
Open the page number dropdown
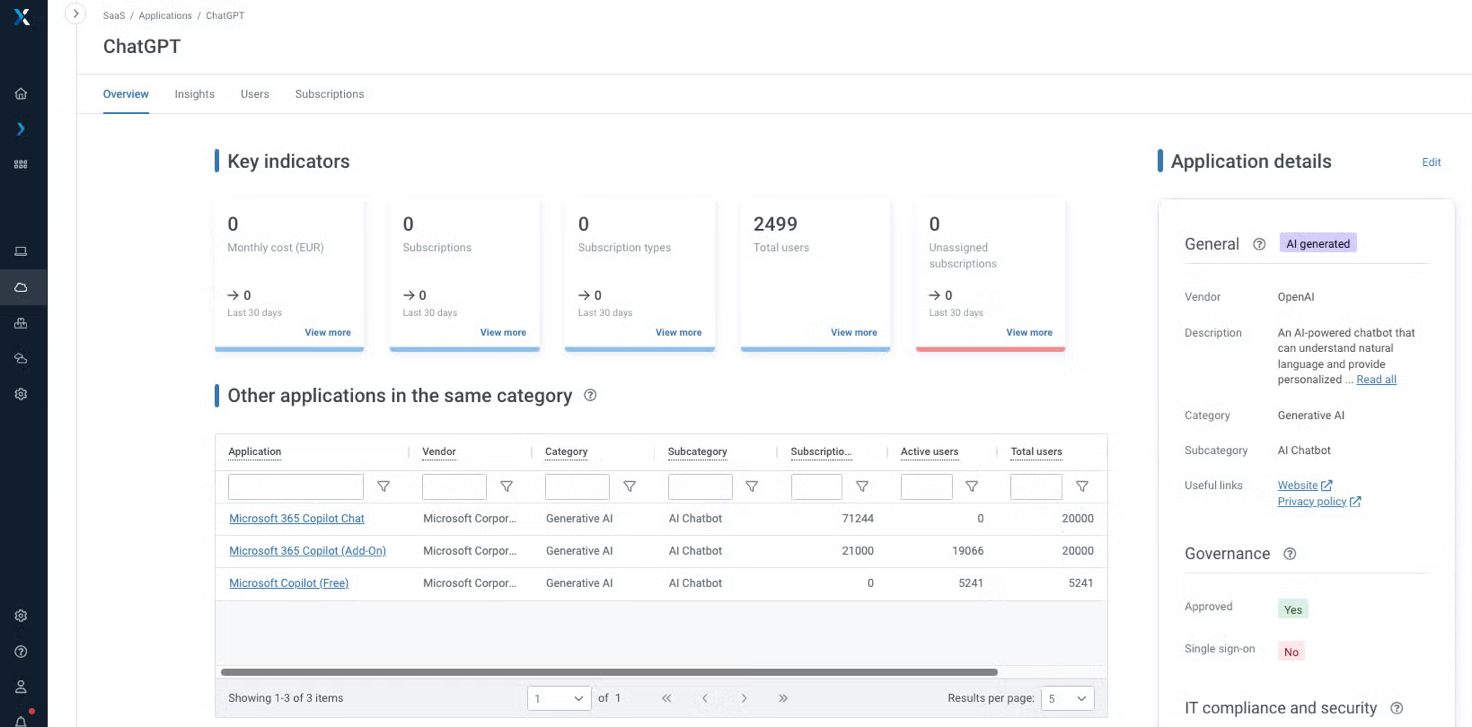(x=559, y=698)
